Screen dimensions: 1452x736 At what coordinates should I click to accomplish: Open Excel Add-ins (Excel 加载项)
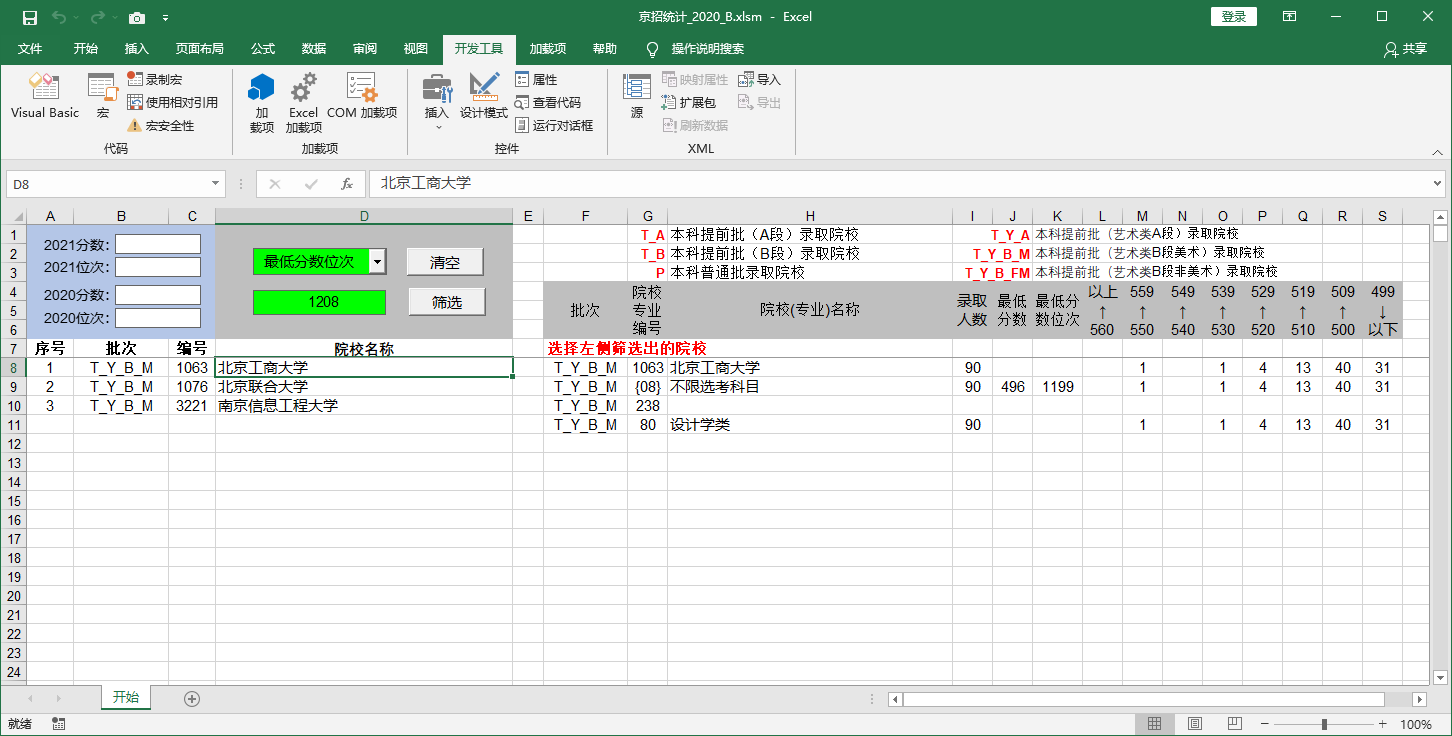303,102
